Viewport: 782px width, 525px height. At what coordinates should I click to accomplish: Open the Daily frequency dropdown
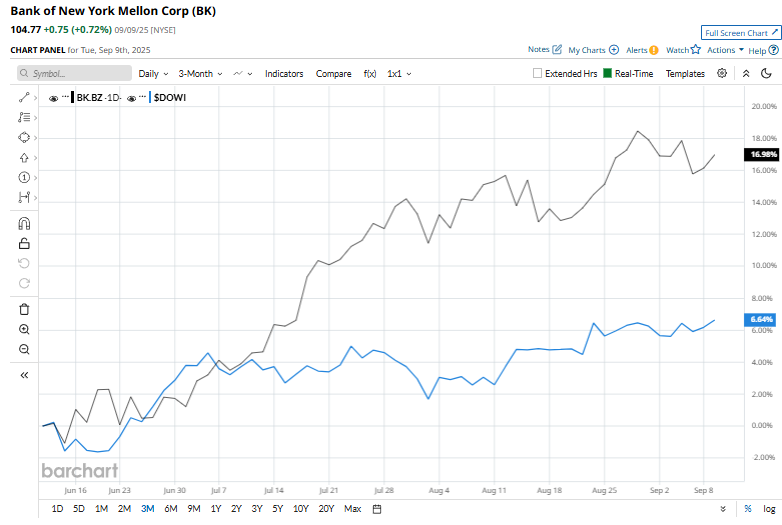click(154, 73)
